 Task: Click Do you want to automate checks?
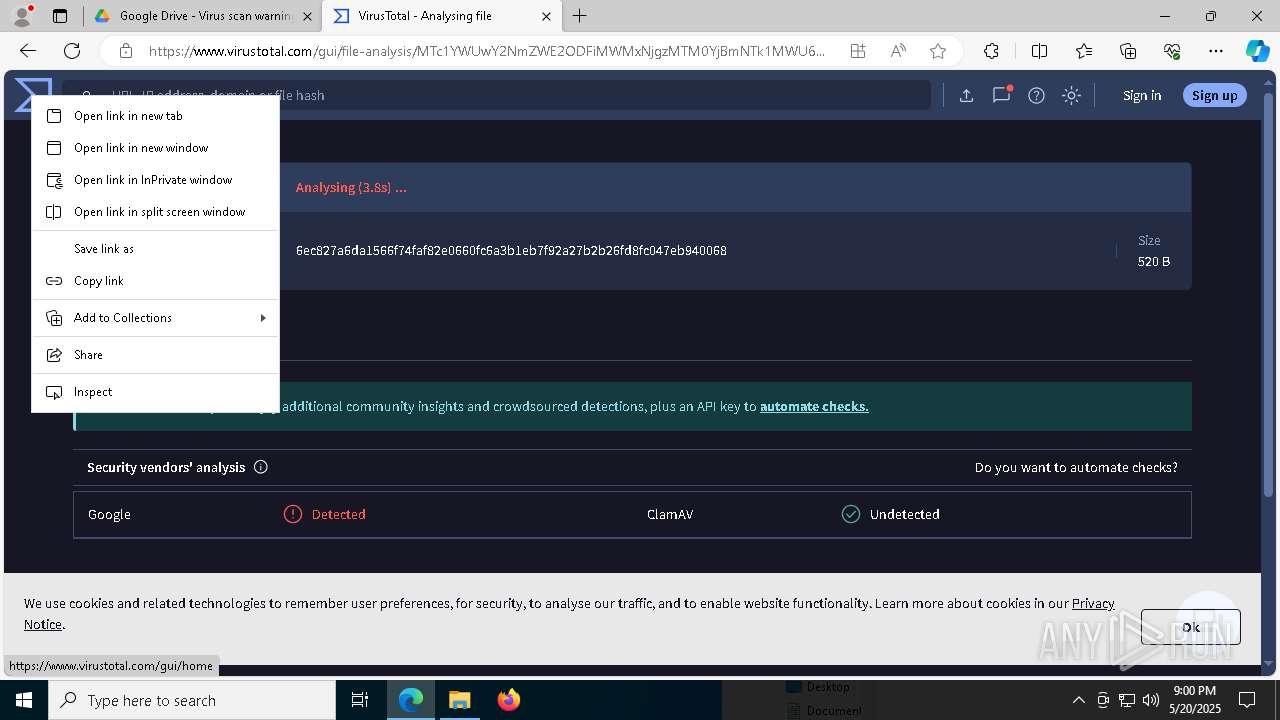click(1076, 467)
